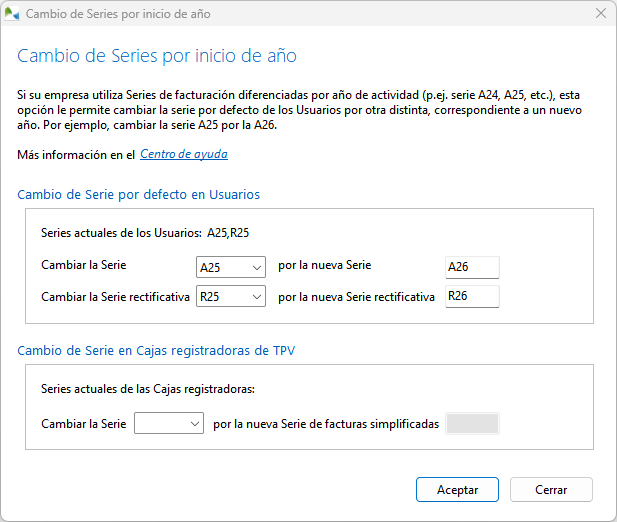The width and height of the screenshot is (617, 522).
Task: Click the "Series actuales de los Usuarios" label
Action: click(x=120, y=233)
